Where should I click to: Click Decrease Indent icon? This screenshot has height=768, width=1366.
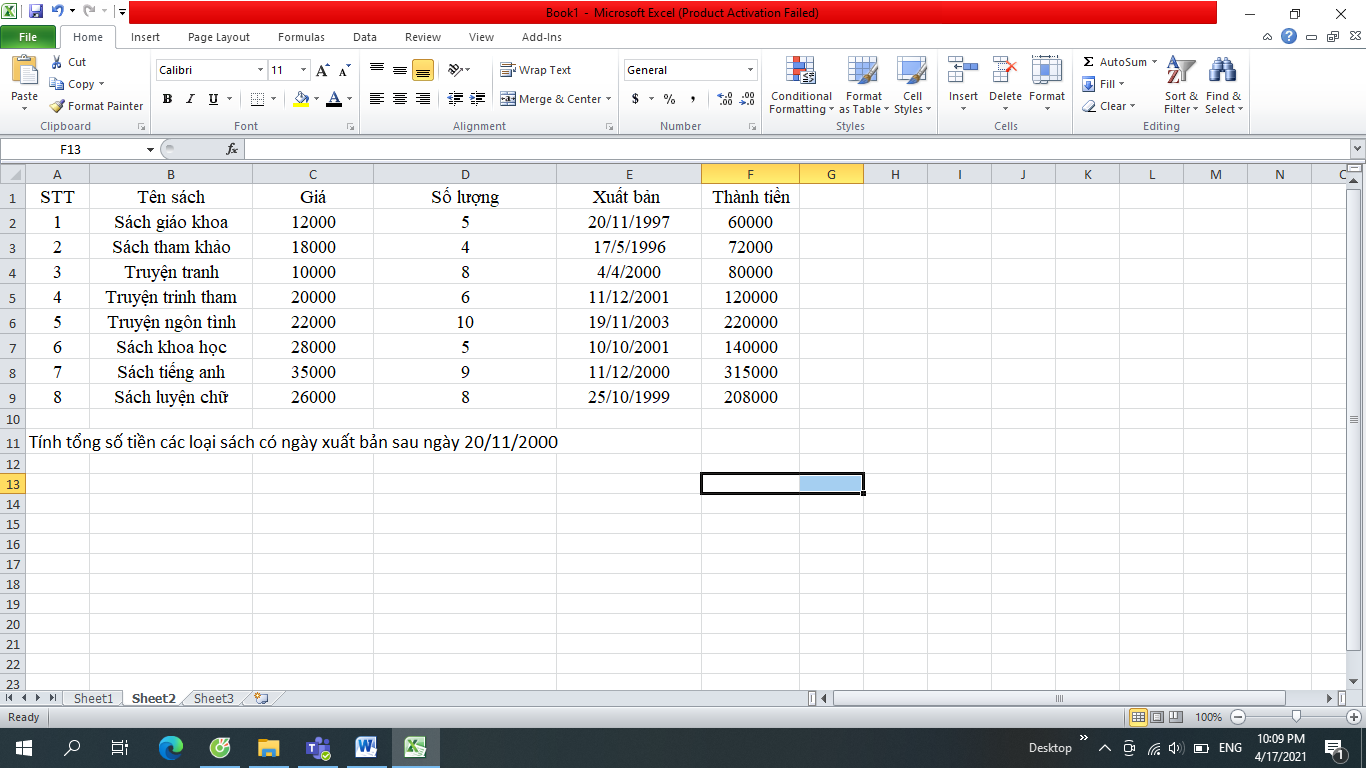[455, 99]
